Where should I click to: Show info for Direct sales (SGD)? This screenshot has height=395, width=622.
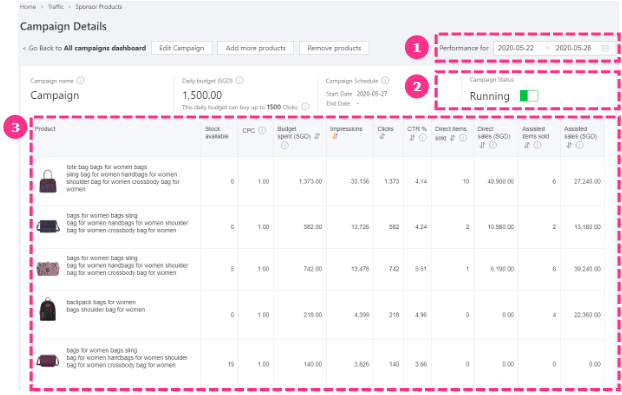[x=493, y=145]
